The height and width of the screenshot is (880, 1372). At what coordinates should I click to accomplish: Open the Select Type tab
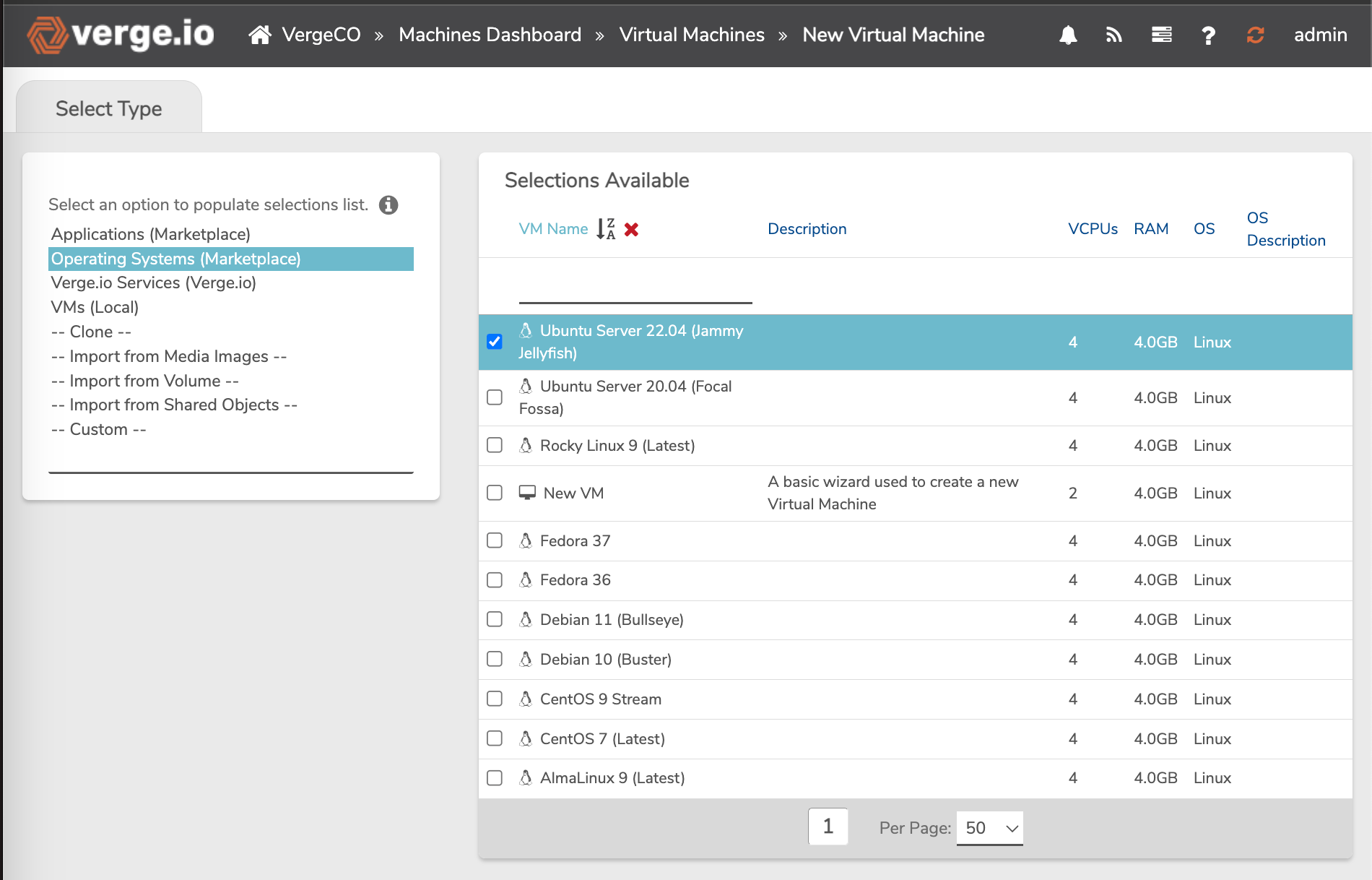tap(109, 108)
